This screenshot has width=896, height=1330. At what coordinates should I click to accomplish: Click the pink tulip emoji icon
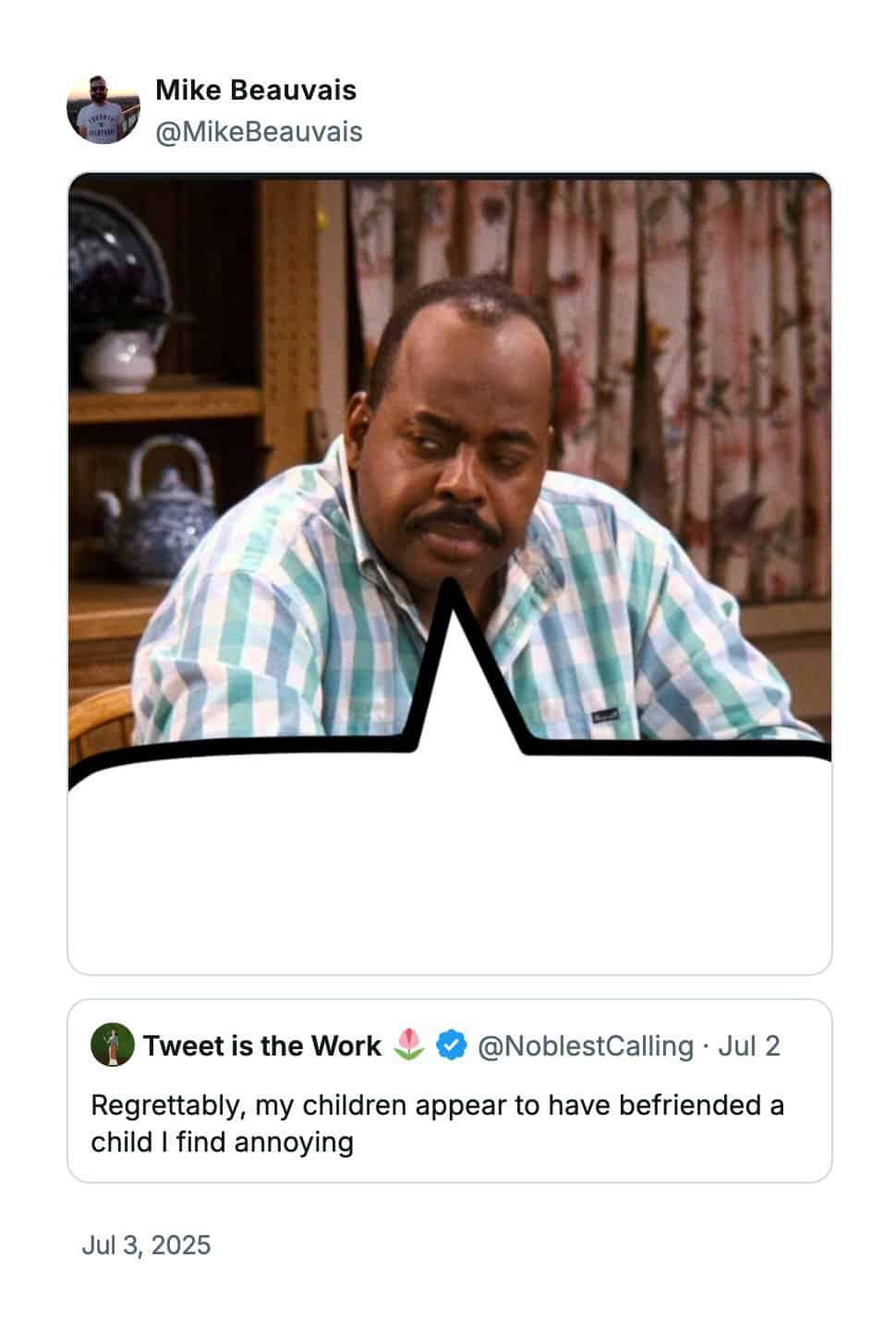pos(408,1046)
